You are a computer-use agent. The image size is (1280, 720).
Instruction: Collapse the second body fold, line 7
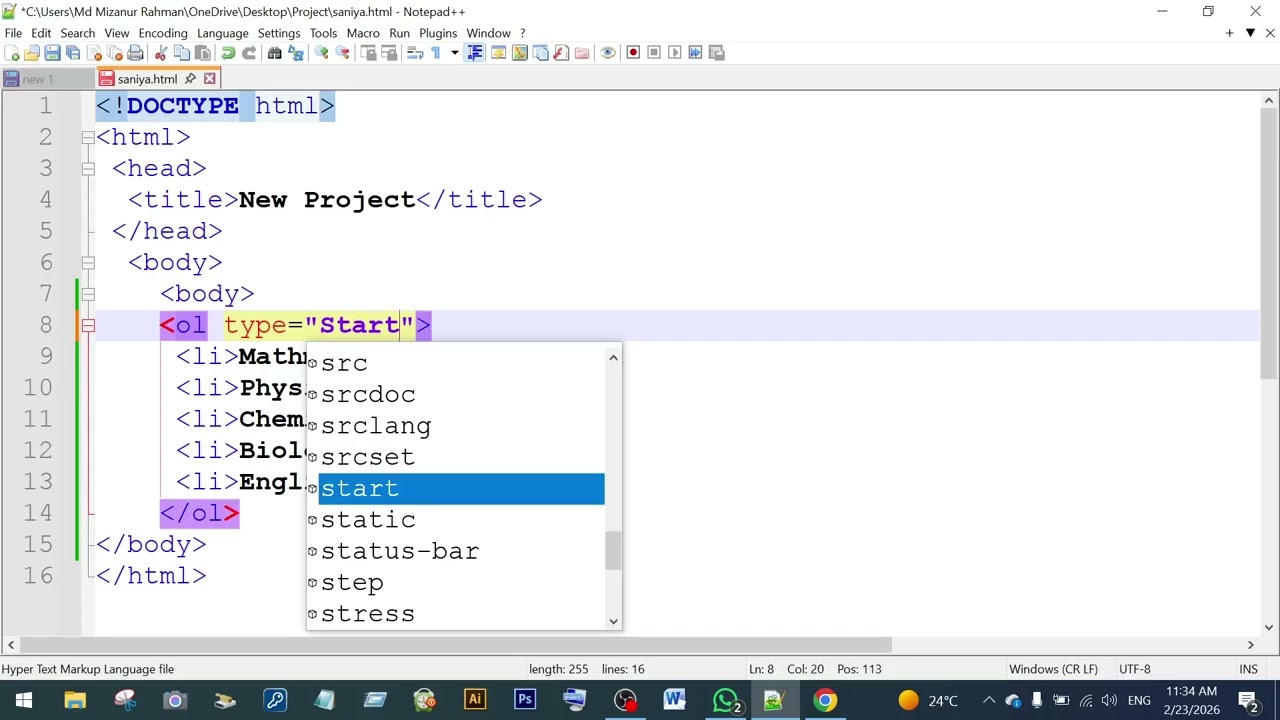(88, 294)
